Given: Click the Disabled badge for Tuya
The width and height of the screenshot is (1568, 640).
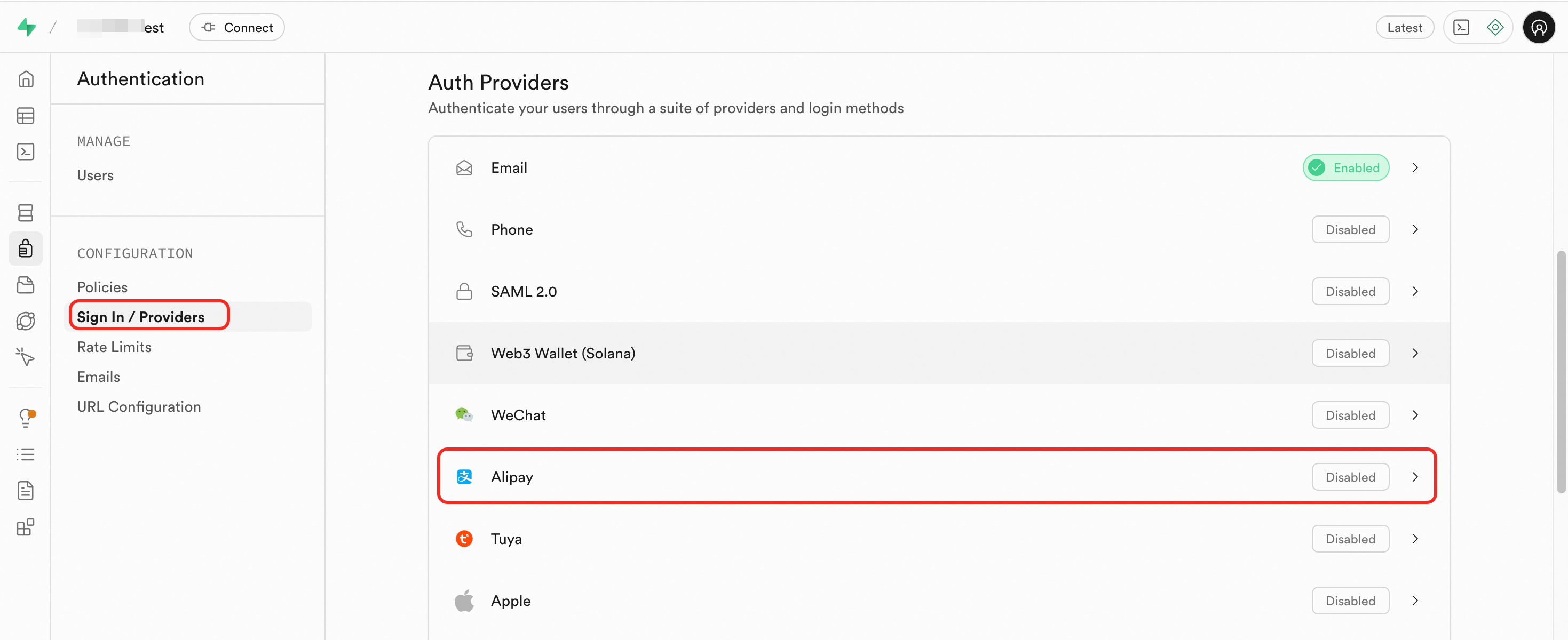Looking at the screenshot, I should pos(1350,539).
